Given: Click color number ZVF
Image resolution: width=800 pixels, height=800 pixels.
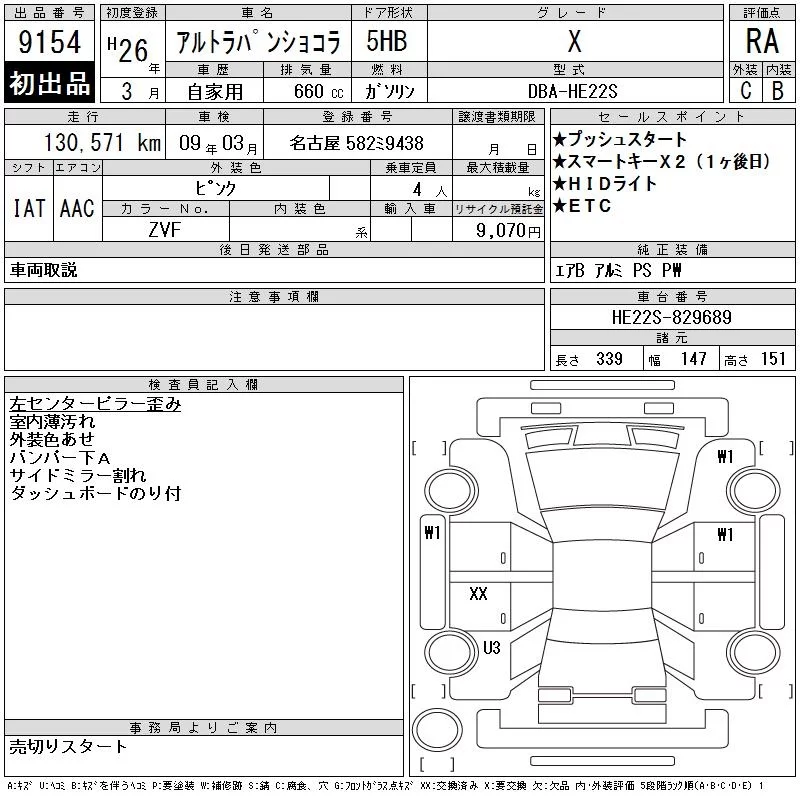Looking at the screenshot, I should coord(165,230).
